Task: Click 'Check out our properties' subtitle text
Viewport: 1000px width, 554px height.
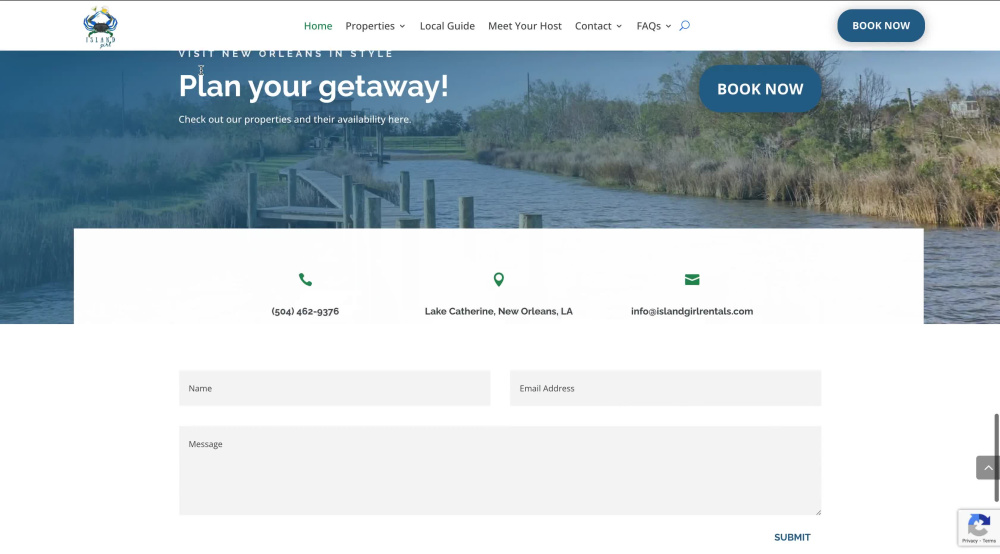Action: 295,119
